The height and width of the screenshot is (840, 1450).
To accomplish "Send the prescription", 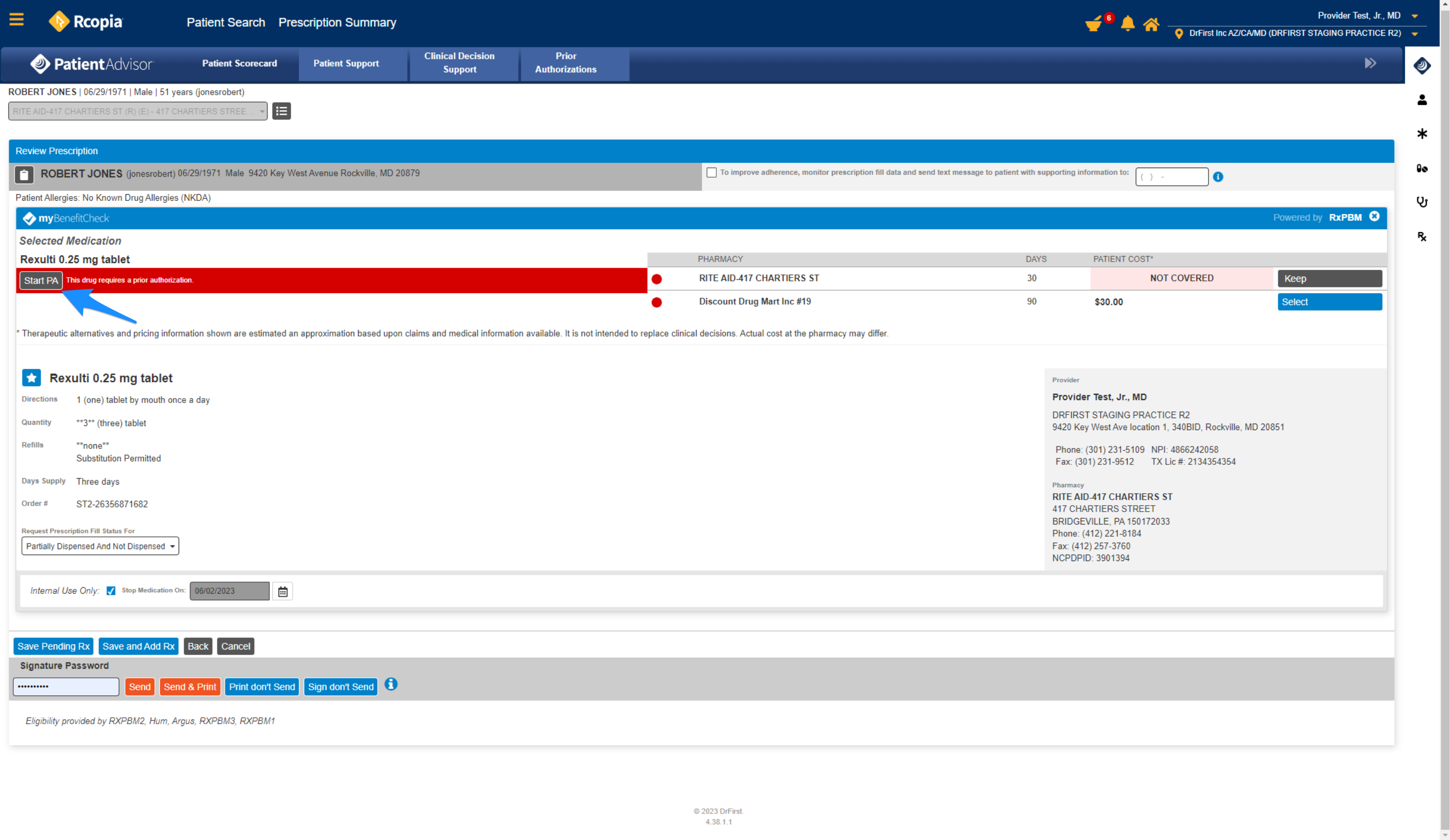I will tap(139, 687).
